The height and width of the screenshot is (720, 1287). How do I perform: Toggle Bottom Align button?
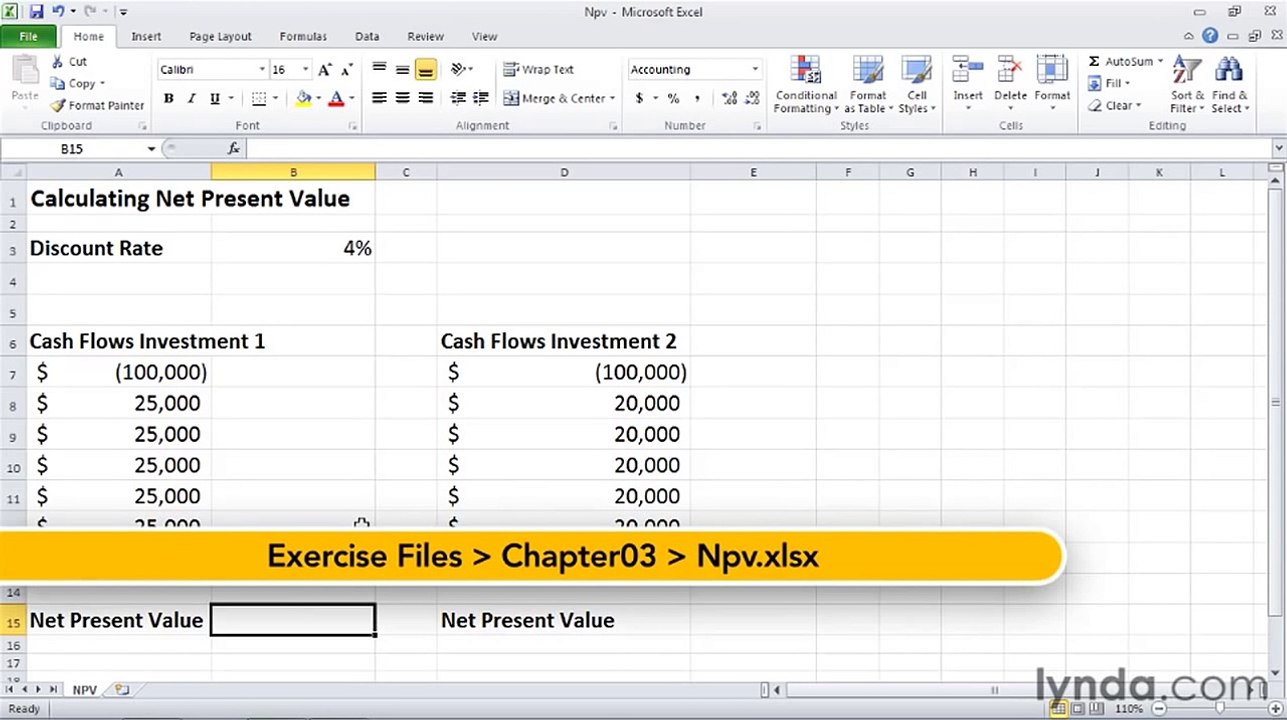[x=425, y=69]
